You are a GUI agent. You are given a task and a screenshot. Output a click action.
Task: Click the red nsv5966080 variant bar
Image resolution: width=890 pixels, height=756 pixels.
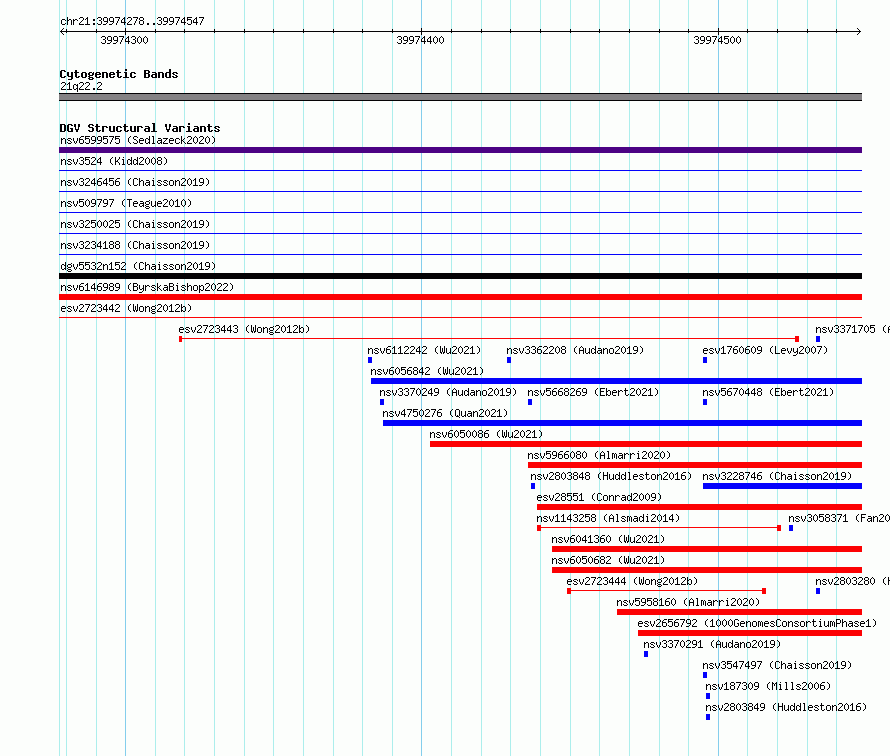tap(695, 465)
